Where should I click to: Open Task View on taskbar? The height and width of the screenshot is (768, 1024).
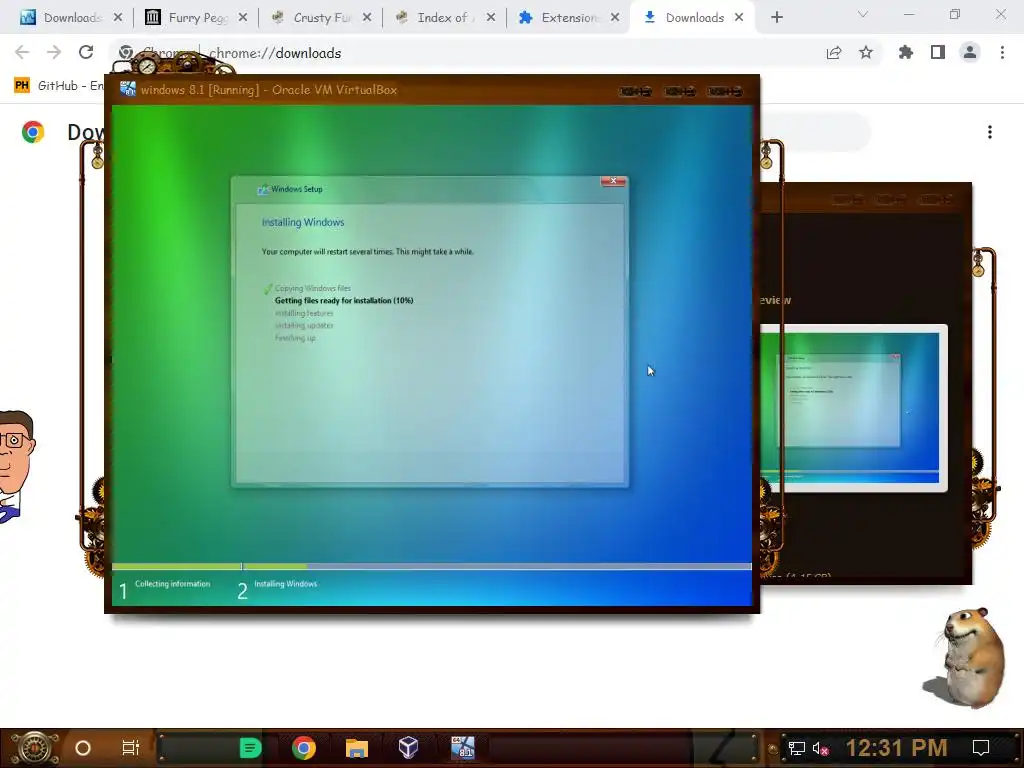(131, 748)
